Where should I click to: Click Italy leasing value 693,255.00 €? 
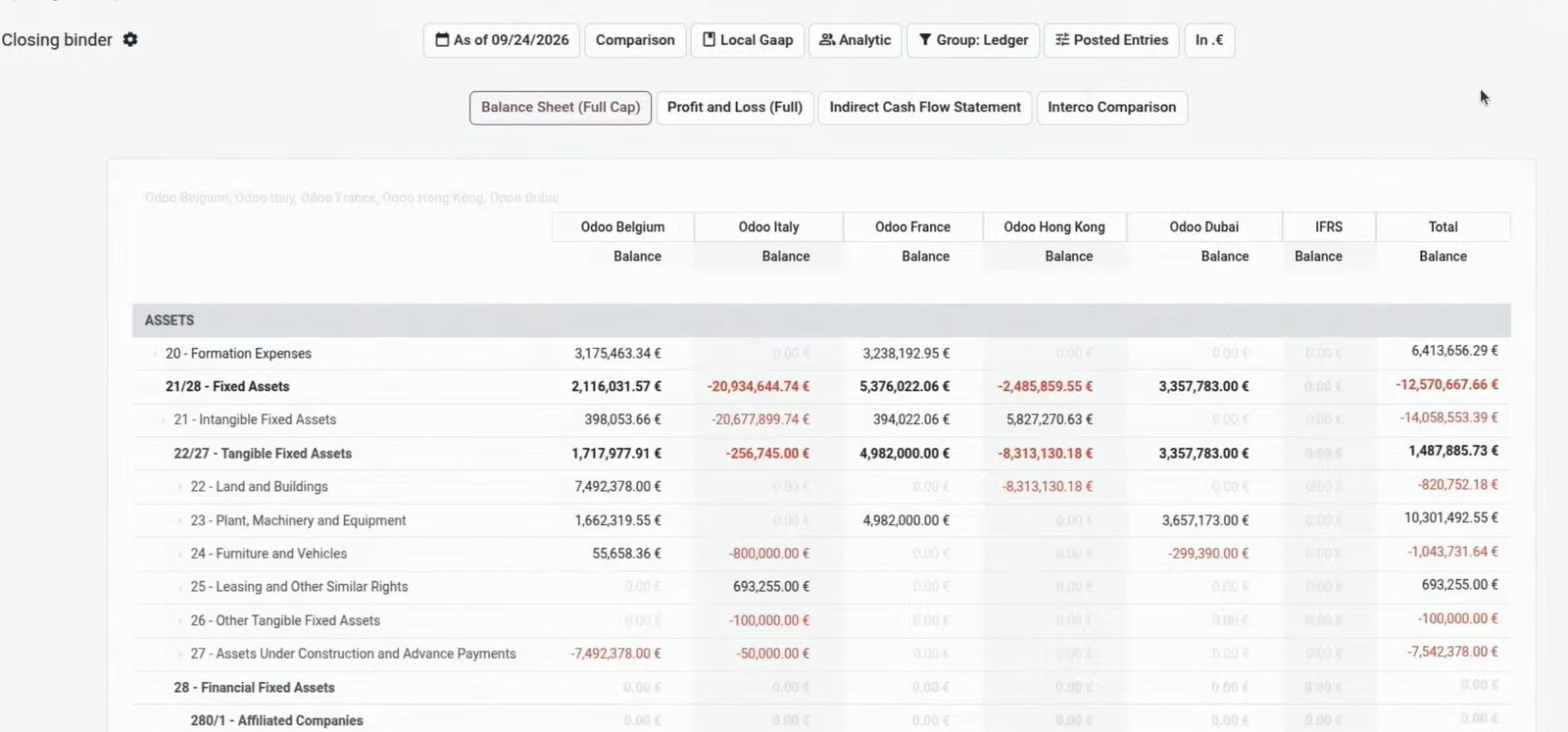click(771, 587)
